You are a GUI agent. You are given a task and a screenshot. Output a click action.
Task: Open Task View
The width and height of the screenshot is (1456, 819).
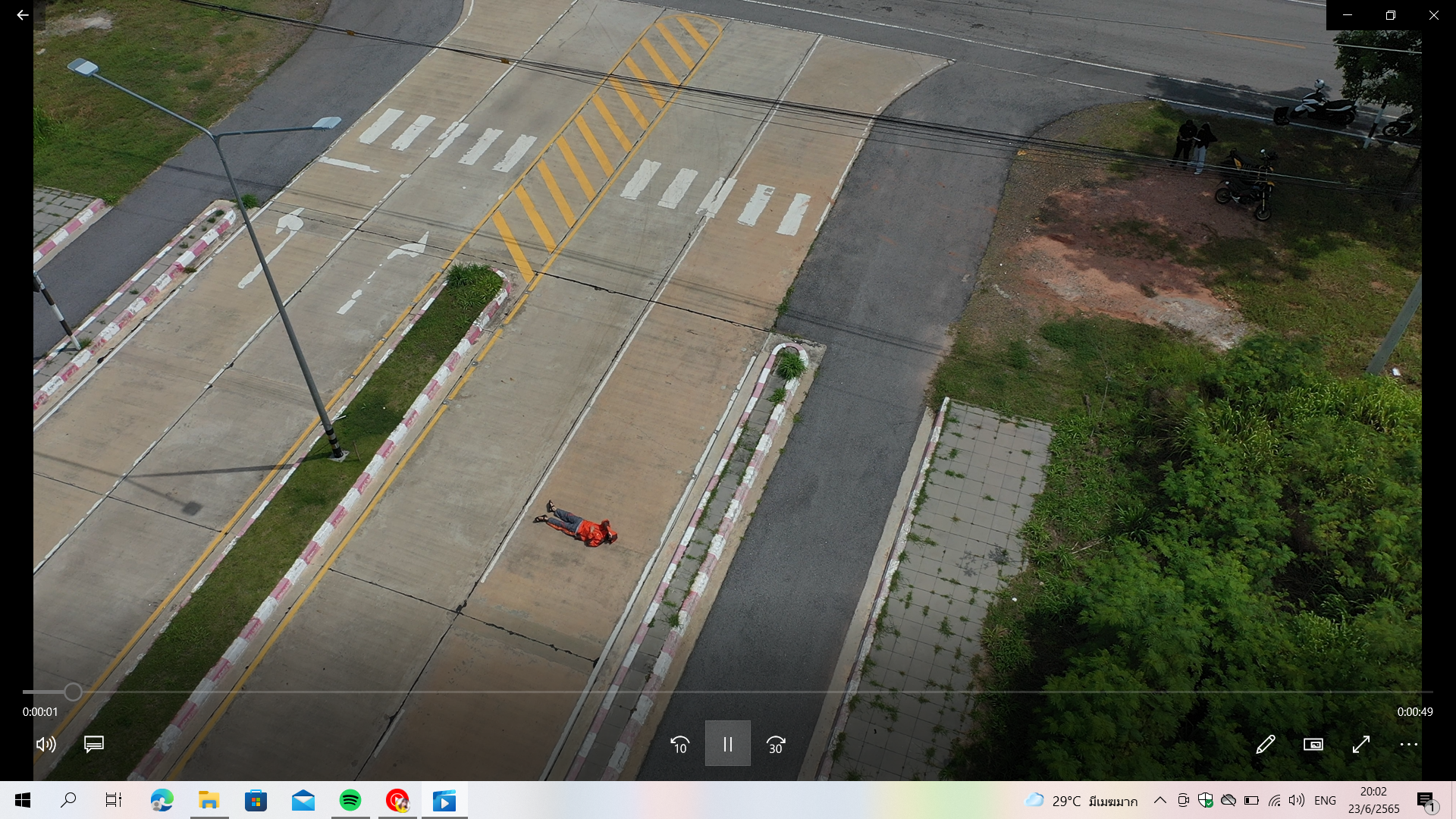(114, 800)
